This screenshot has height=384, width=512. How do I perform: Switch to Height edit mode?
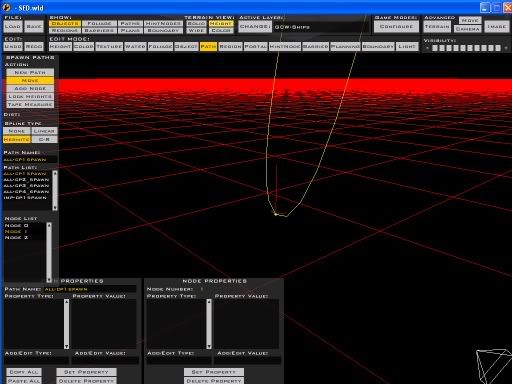(60, 46)
